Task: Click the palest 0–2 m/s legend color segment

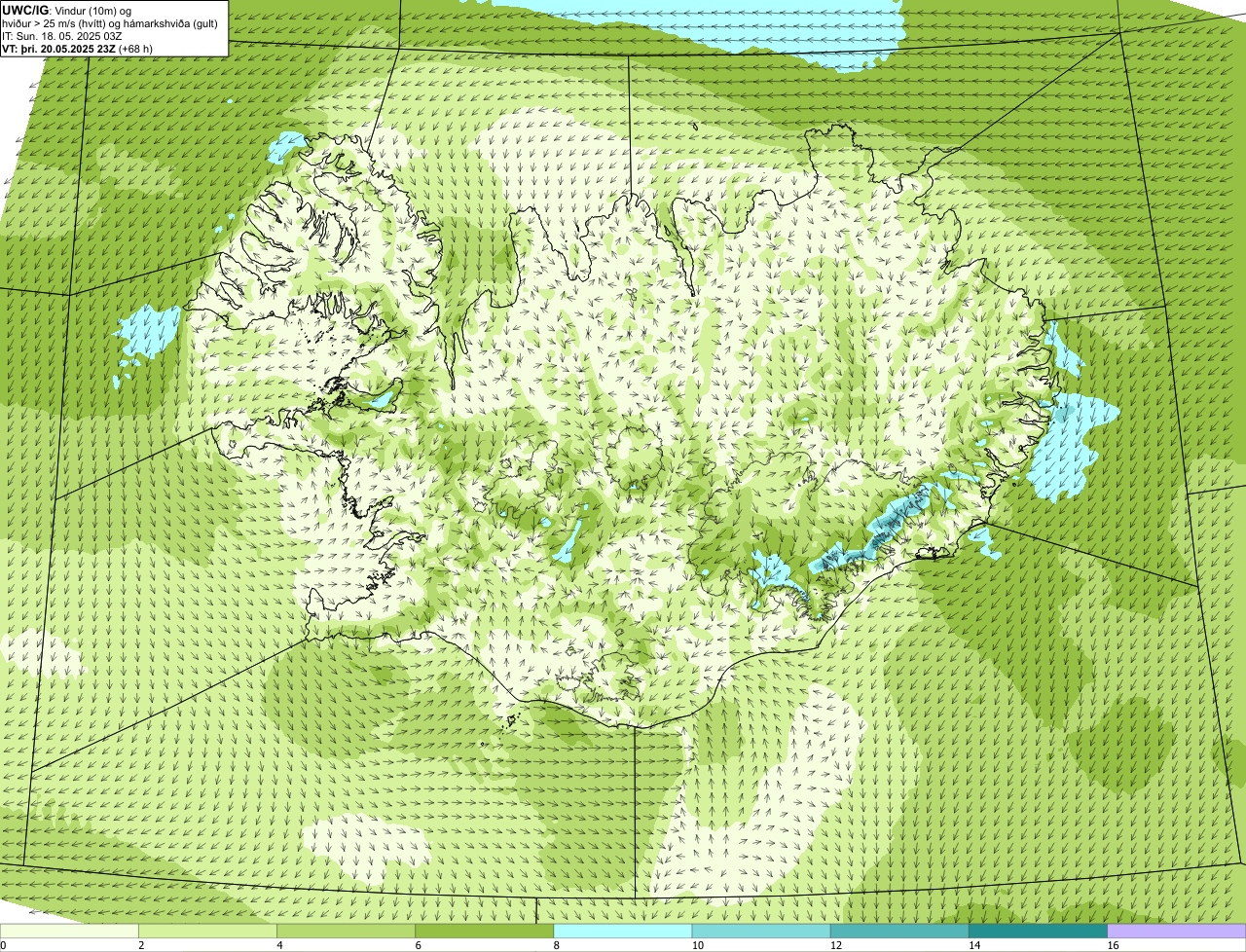Action: (x=69, y=932)
